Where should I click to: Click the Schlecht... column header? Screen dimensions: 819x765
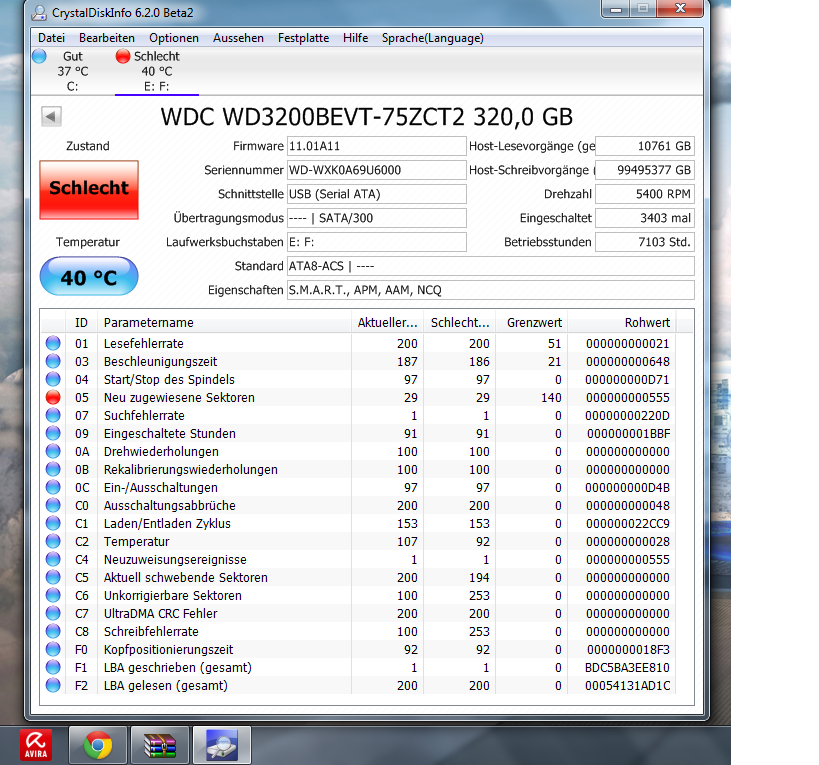459,323
